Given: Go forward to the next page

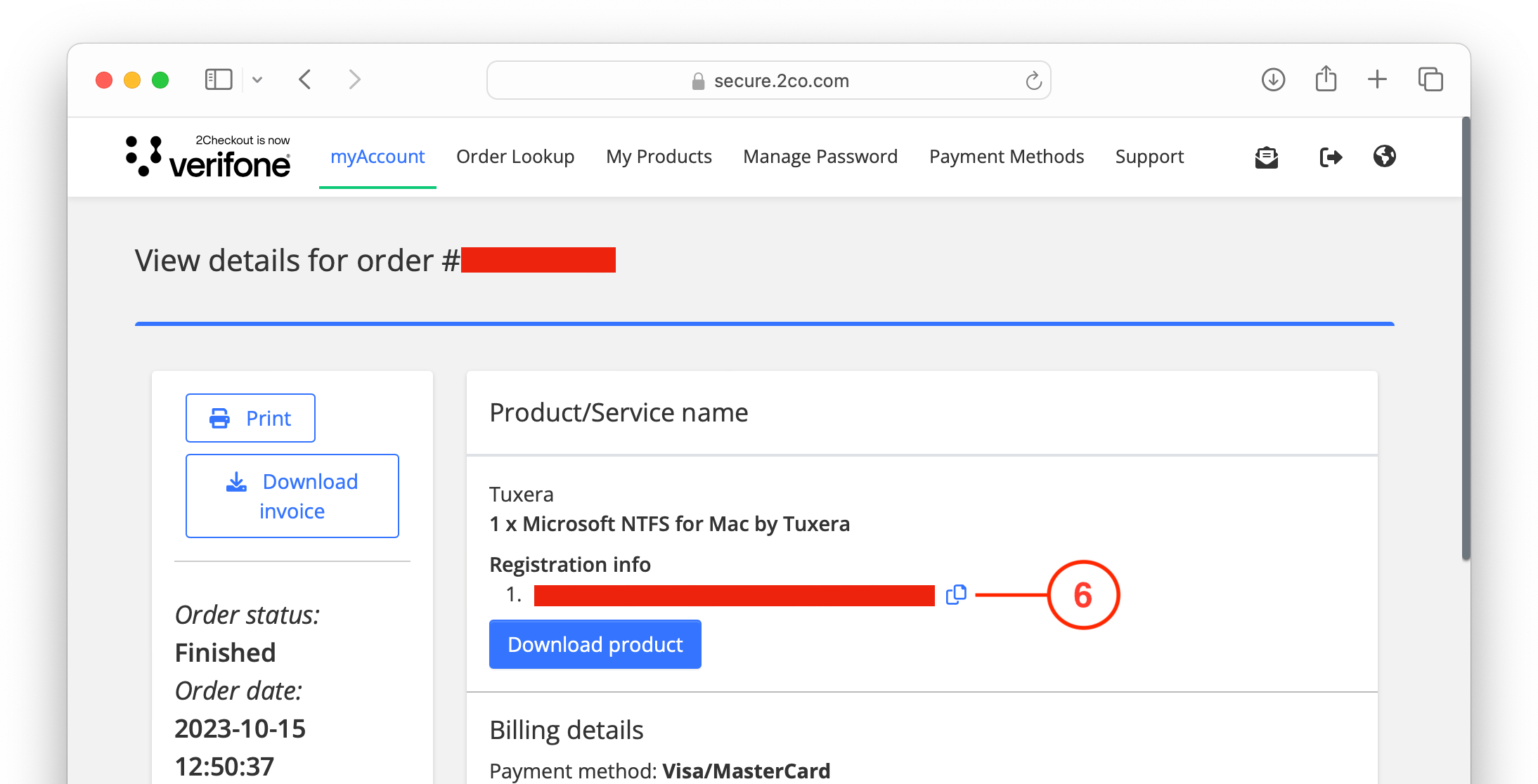Looking at the screenshot, I should 354,79.
